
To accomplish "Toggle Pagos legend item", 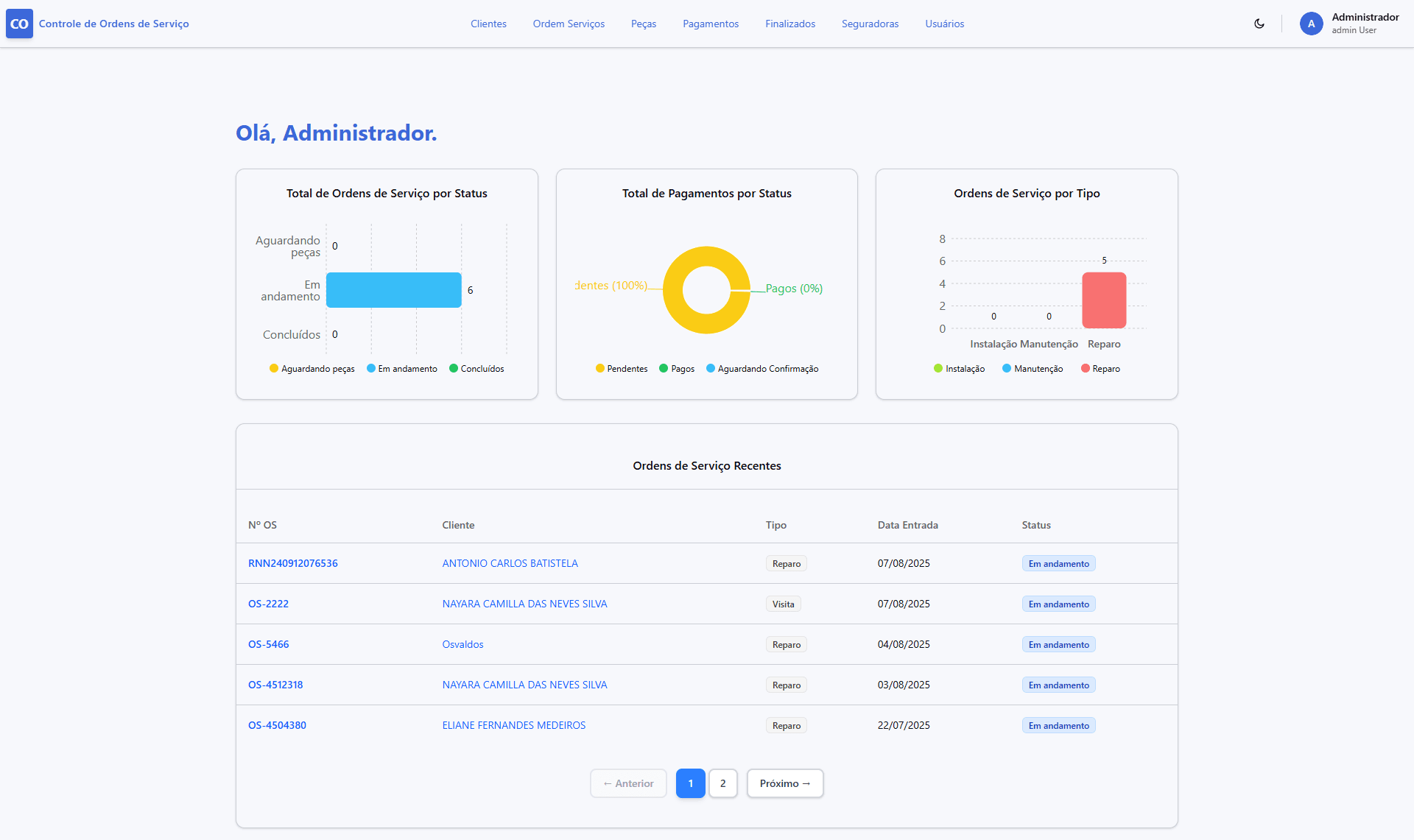I will click(x=677, y=369).
